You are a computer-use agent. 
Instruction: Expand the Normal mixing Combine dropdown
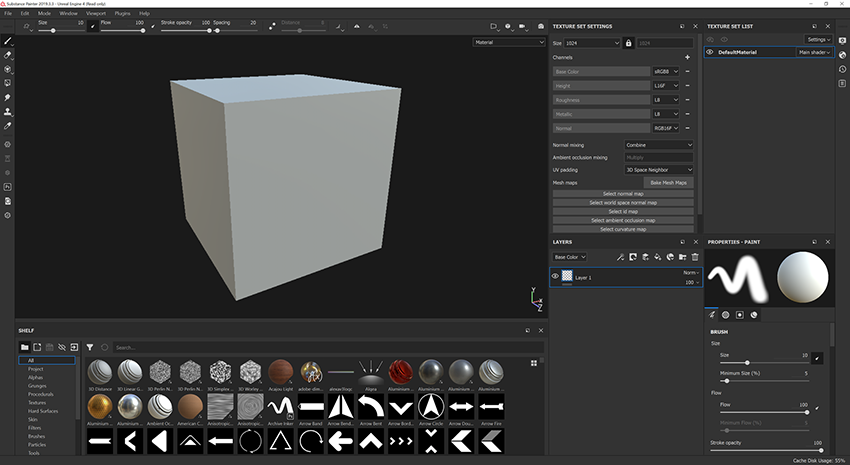658,145
